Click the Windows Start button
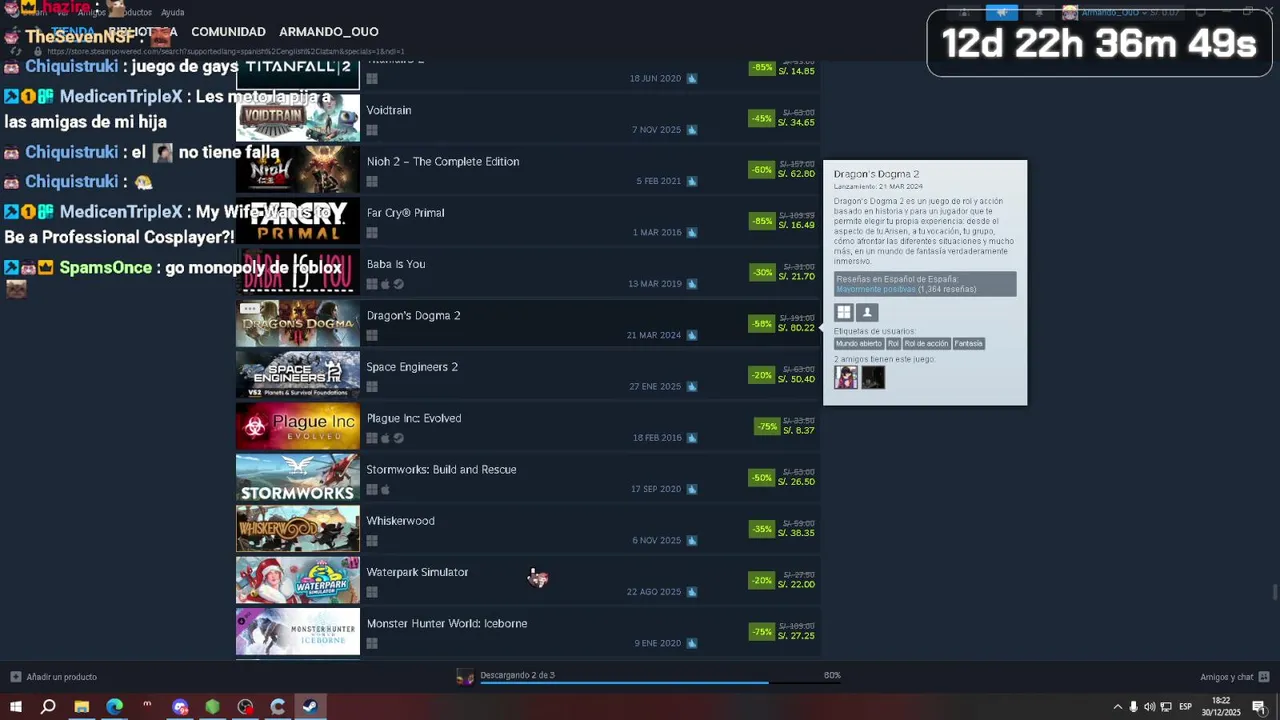1280x720 pixels. [15, 707]
